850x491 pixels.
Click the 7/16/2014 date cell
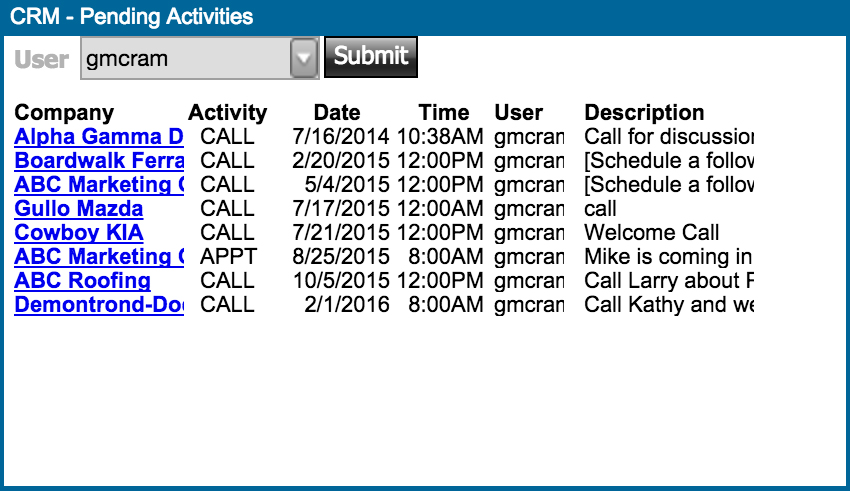(341, 137)
